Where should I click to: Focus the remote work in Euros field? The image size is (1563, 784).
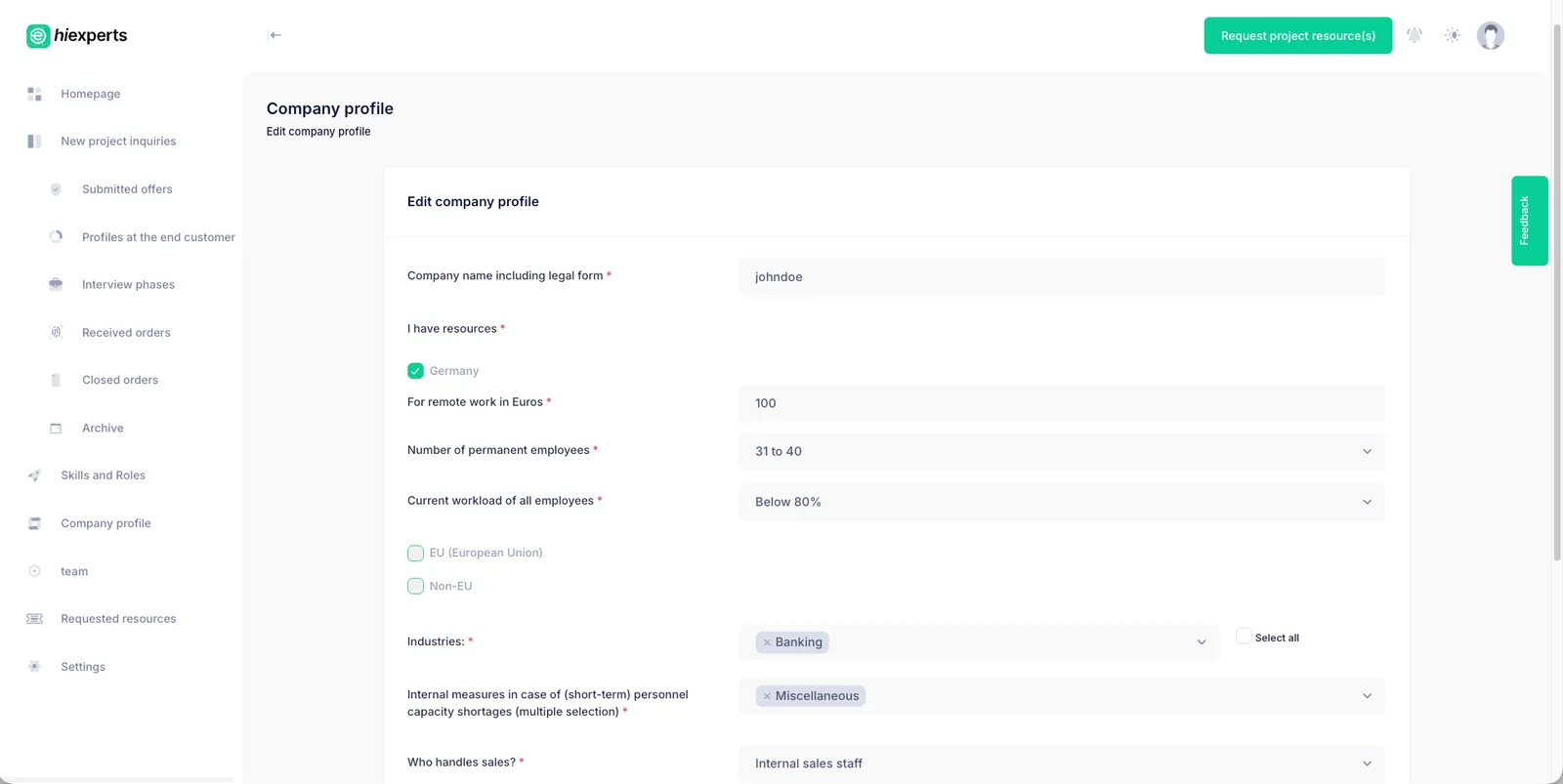(1061, 403)
